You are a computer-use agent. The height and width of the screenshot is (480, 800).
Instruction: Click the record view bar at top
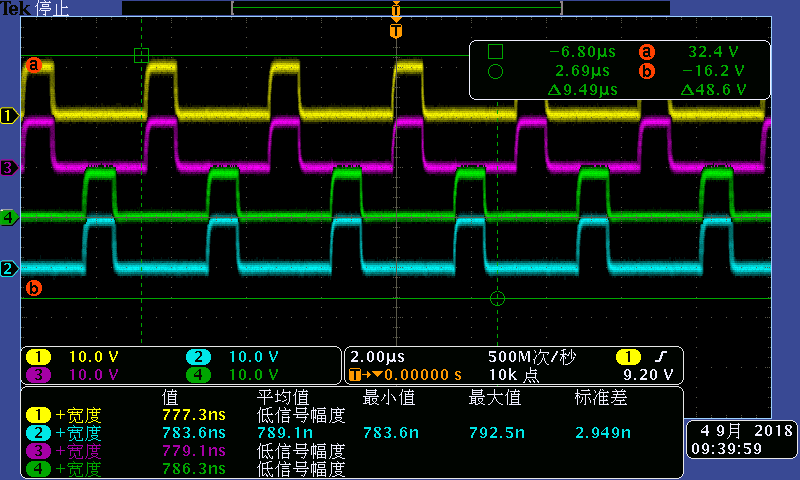[x=396, y=8]
